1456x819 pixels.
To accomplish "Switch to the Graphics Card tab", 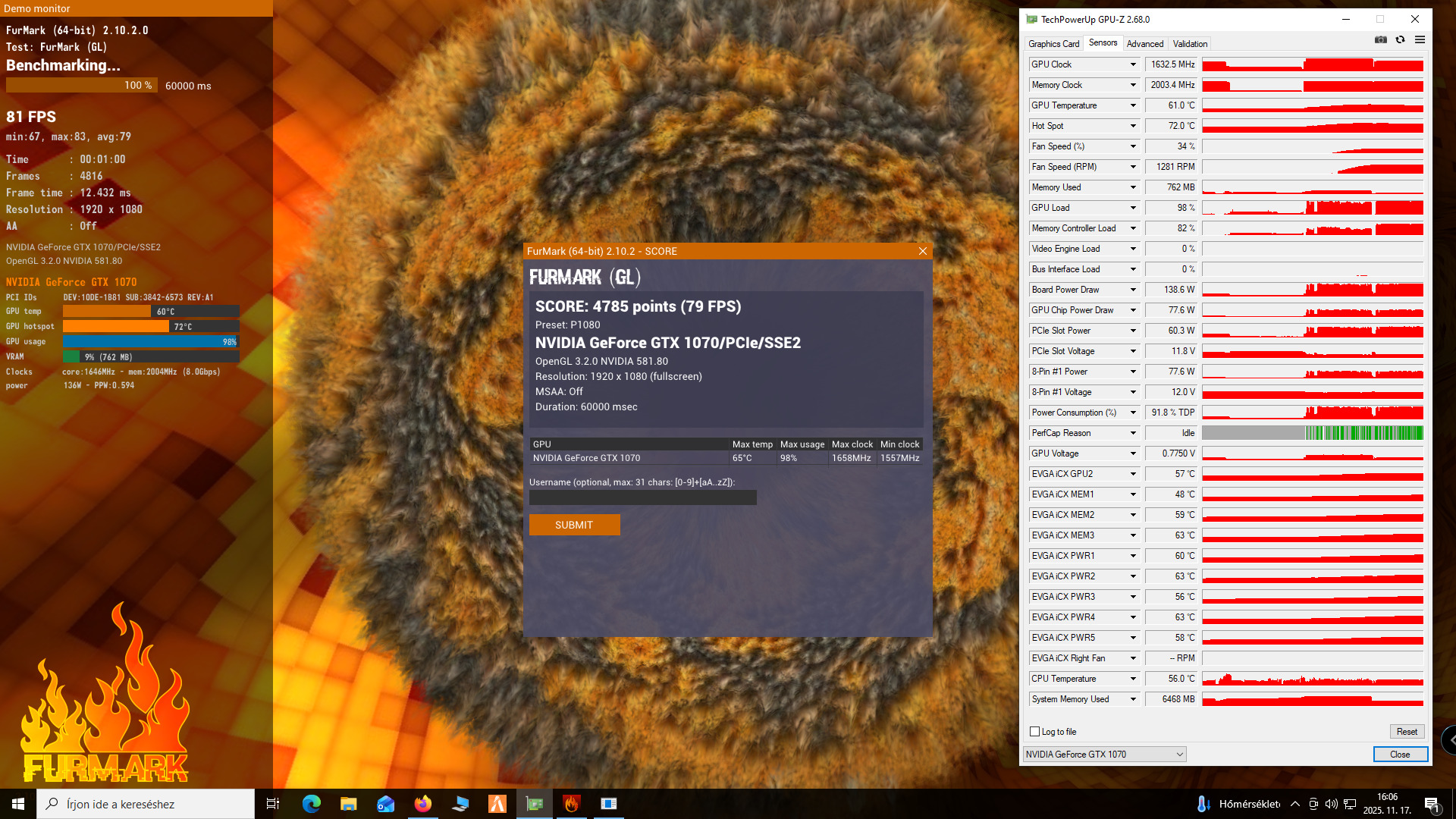I will coord(1053,44).
